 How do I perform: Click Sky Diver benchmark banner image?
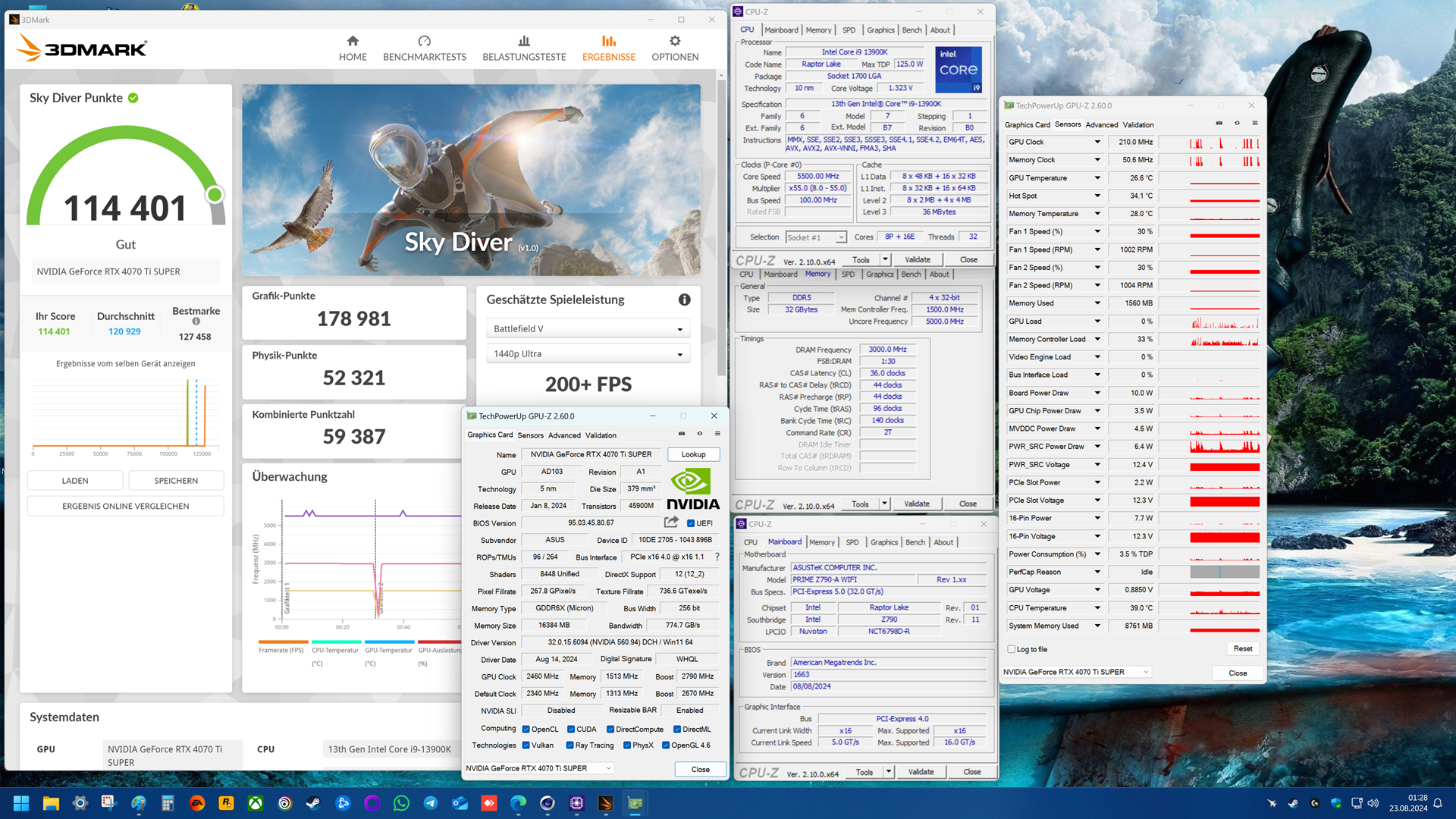[x=471, y=180]
